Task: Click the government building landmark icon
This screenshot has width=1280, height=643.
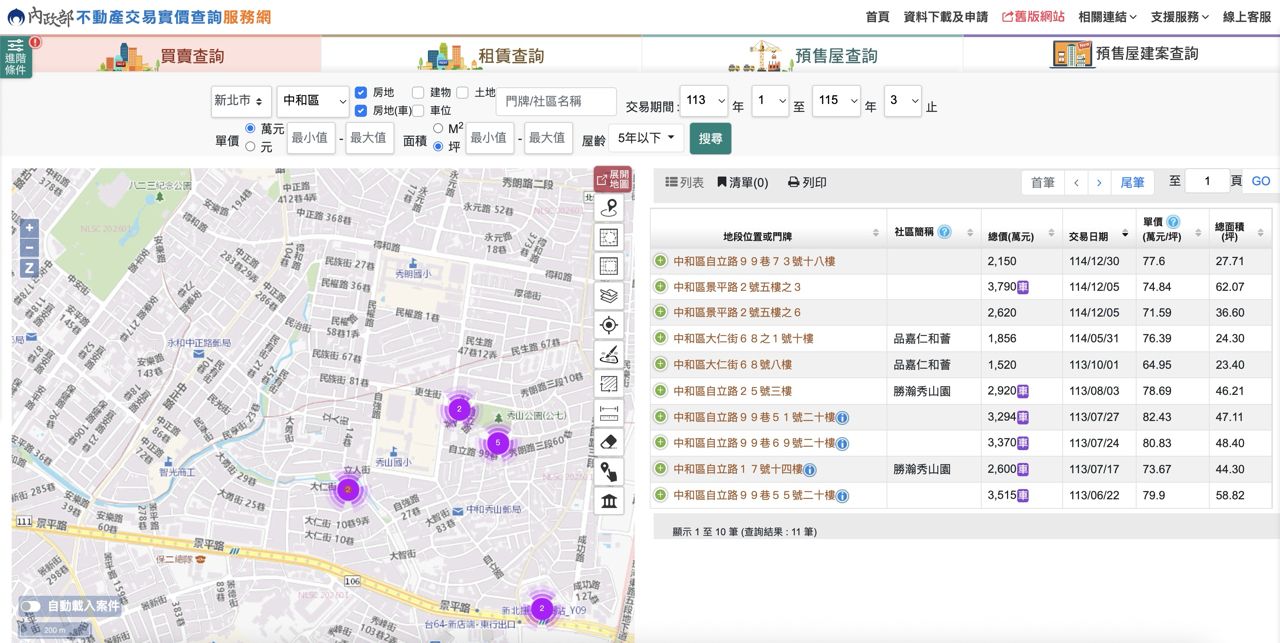Action: (x=609, y=501)
